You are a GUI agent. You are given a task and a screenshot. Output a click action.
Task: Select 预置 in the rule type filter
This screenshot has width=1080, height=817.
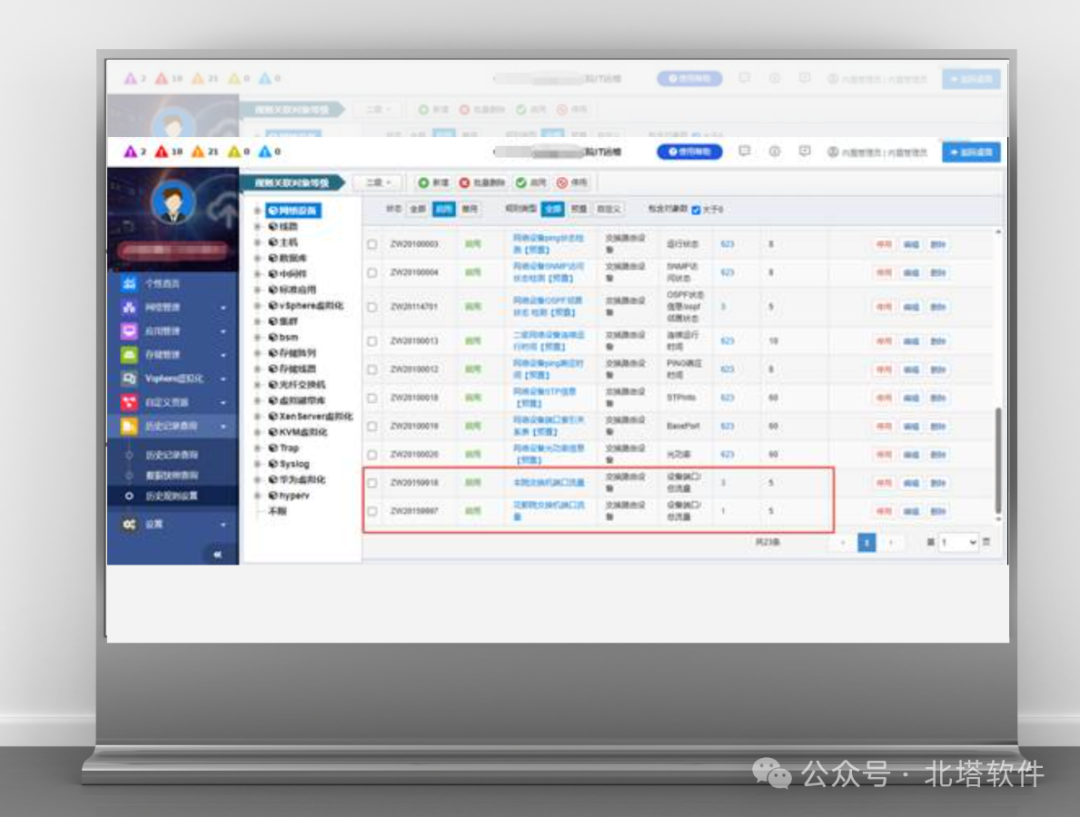[579, 209]
